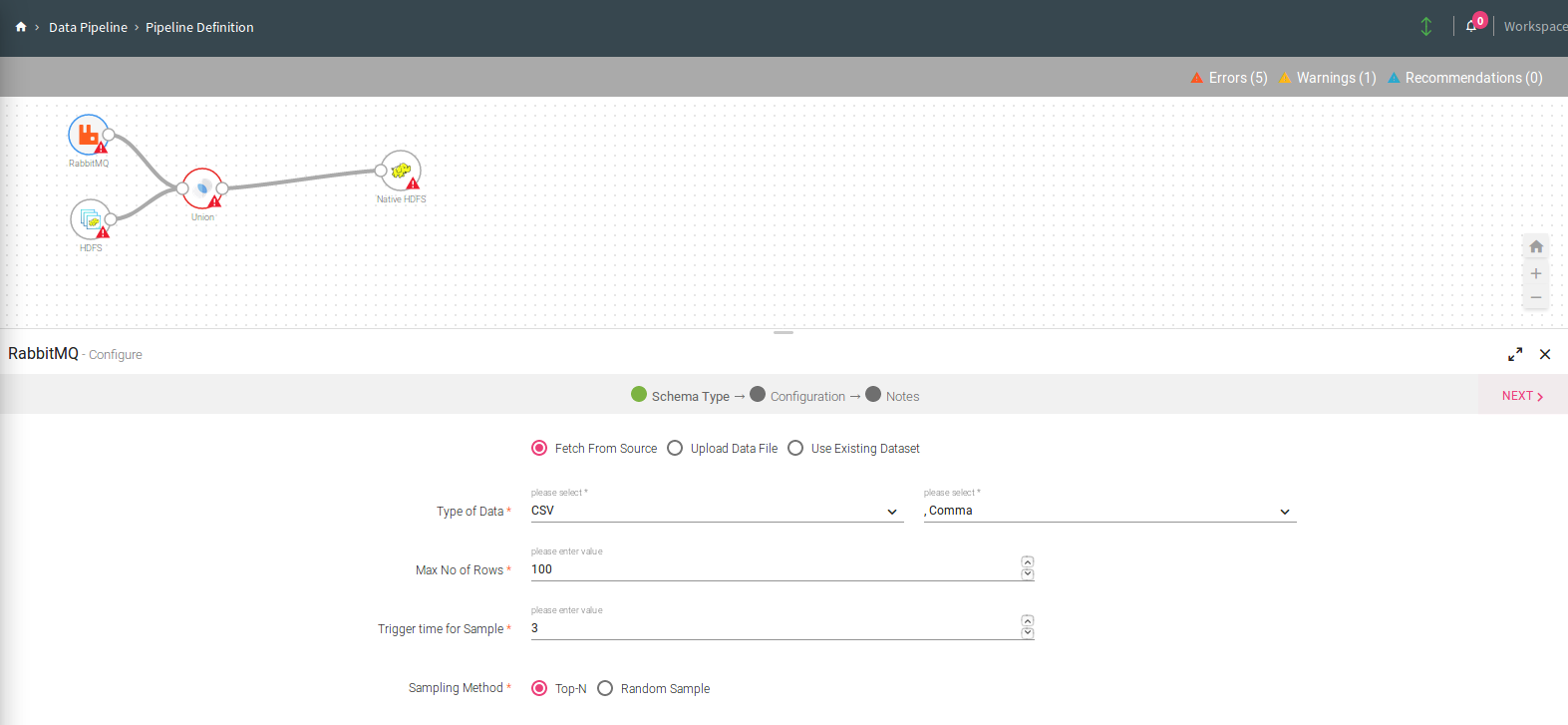
Task: Click the Max No of Rows field
Action: 773,569
